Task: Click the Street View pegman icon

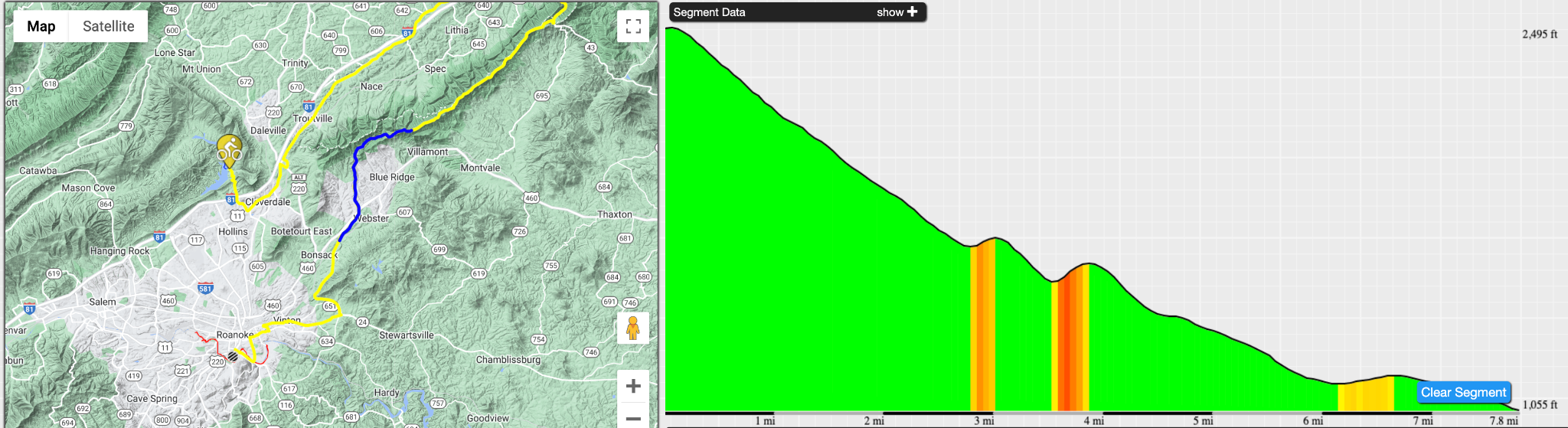Action: tap(633, 328)
